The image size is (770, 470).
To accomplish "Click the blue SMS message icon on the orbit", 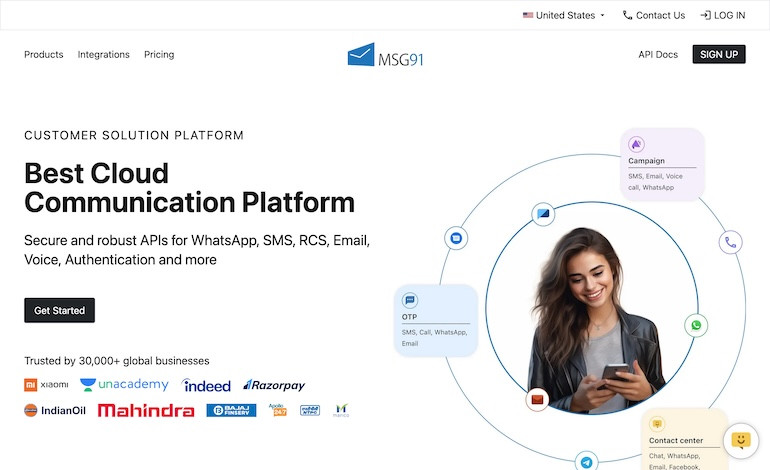I will tap(456, 238).
